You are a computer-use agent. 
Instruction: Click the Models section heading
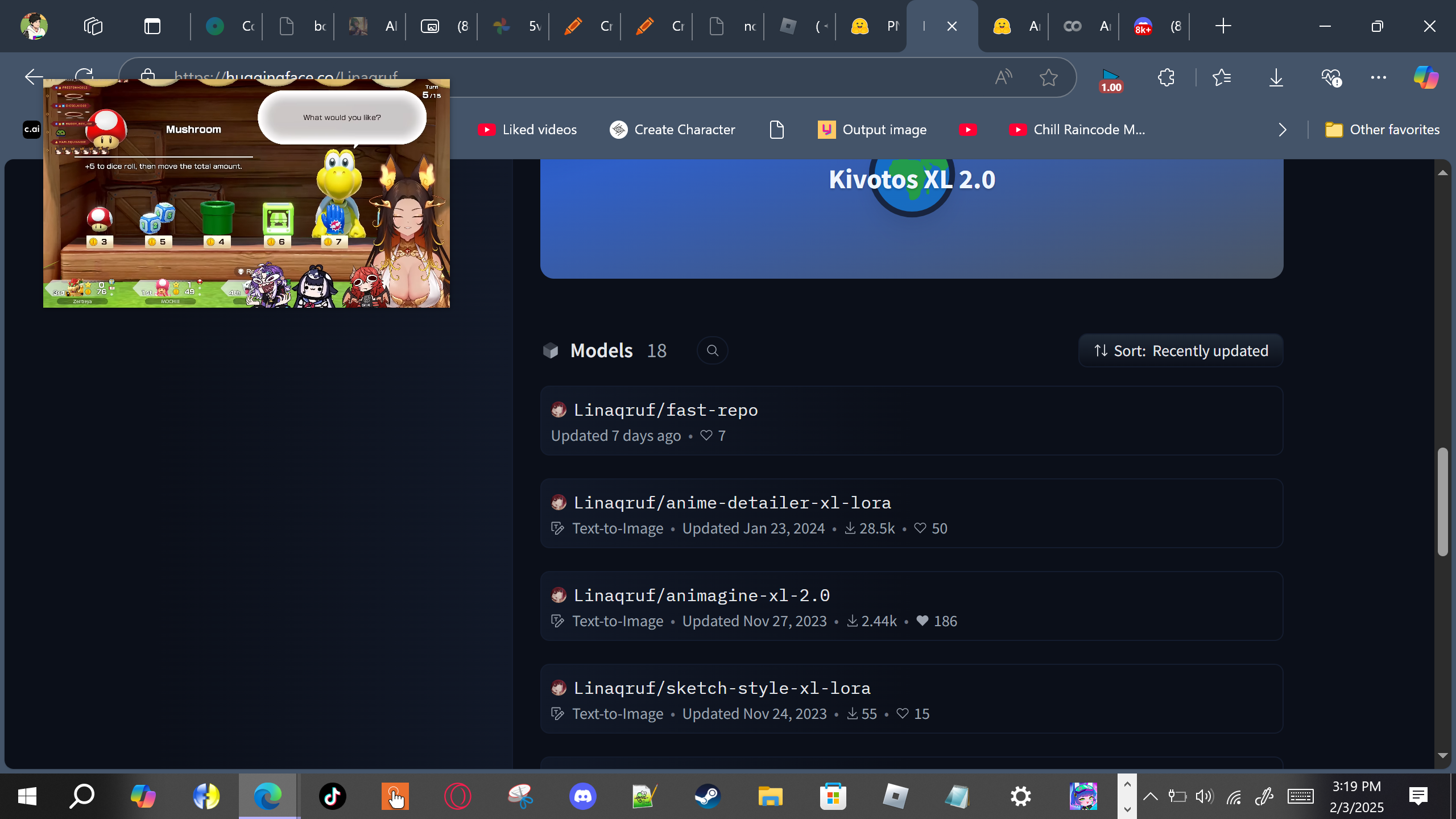(x=601, y=350)
